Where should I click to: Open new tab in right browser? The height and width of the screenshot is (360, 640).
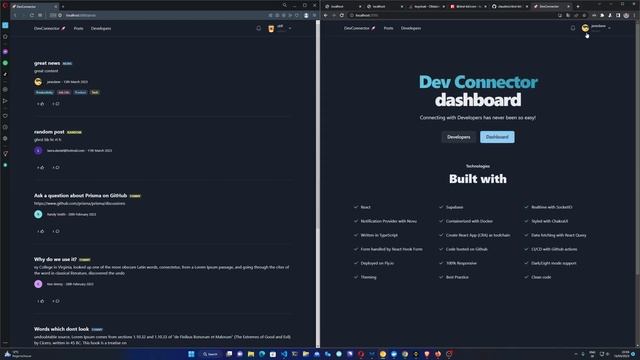578,7
